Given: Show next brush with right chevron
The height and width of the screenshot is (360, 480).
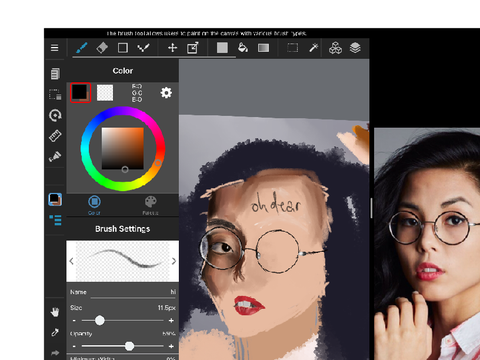Looking at the screenshot, I should coord(174,261).
